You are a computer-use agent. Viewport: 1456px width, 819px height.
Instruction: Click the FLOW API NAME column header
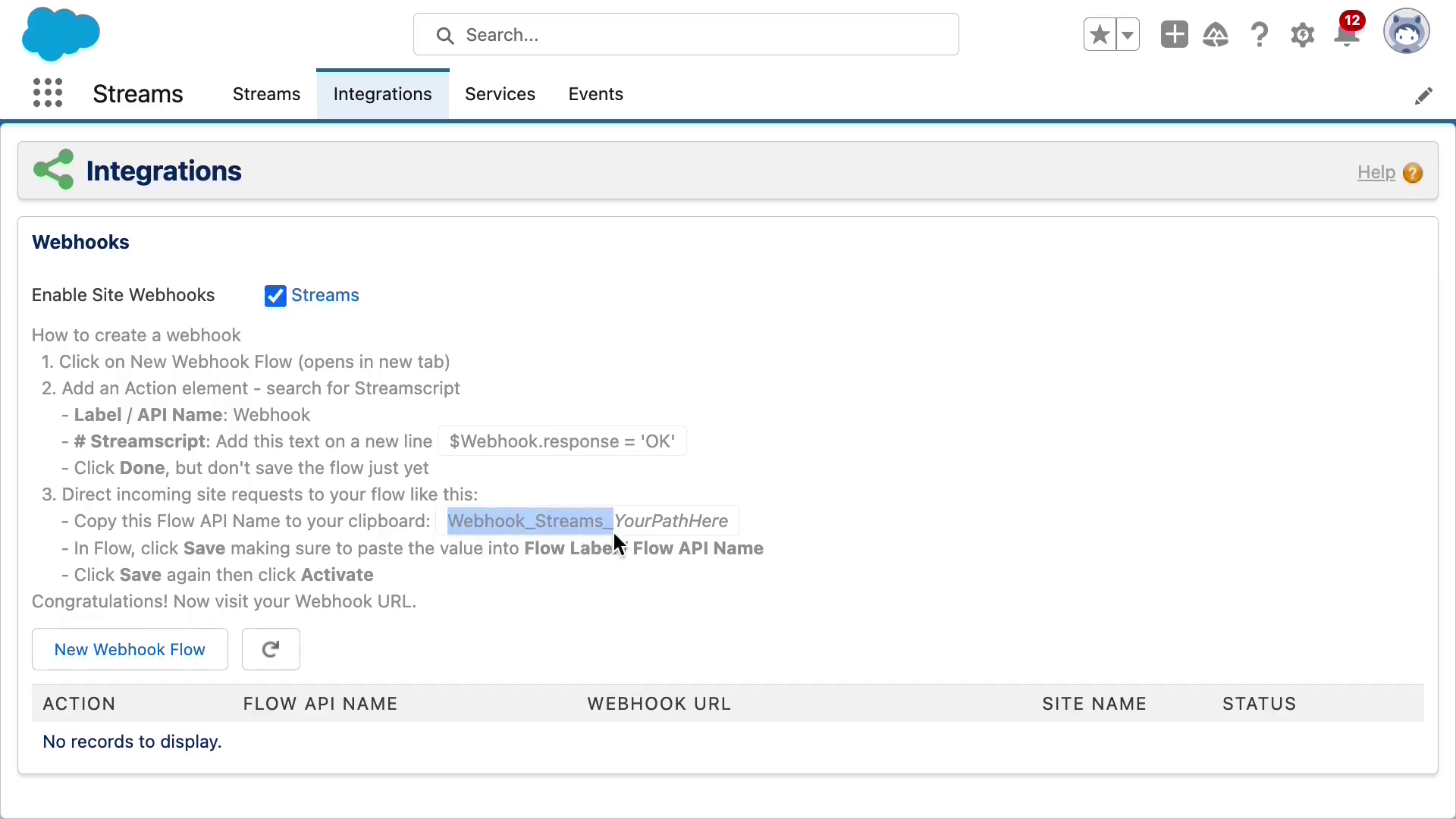(320, 704)
